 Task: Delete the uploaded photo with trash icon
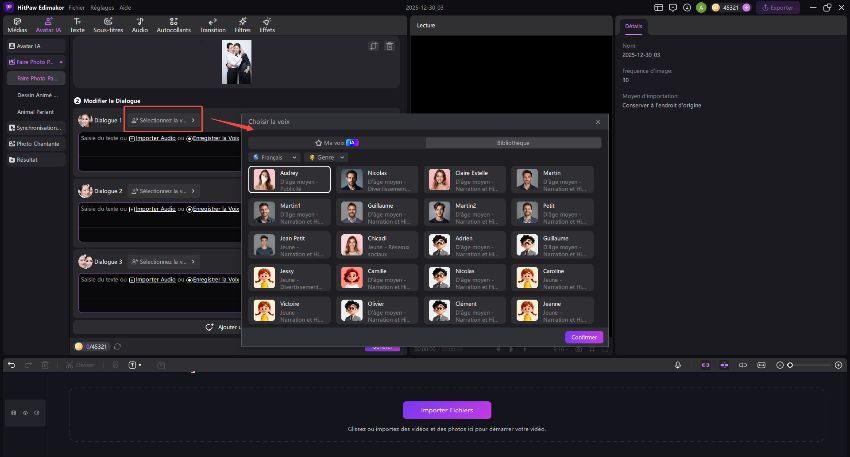[389, 46]
